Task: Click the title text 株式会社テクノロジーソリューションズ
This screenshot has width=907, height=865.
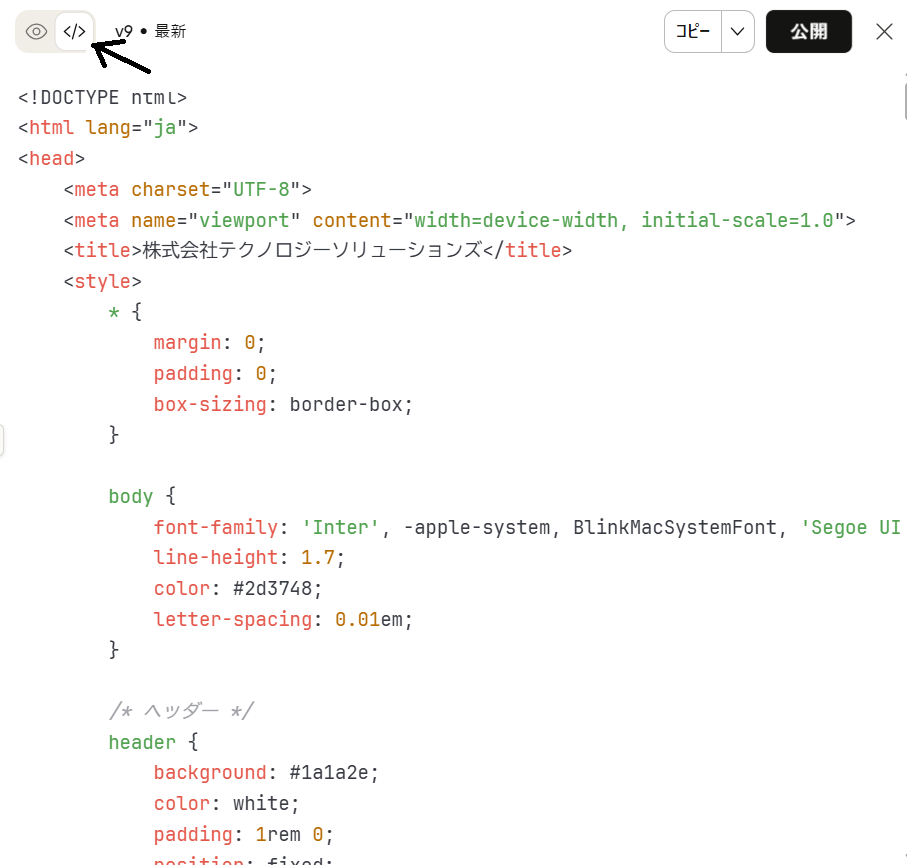Action: tap(312, 250)
